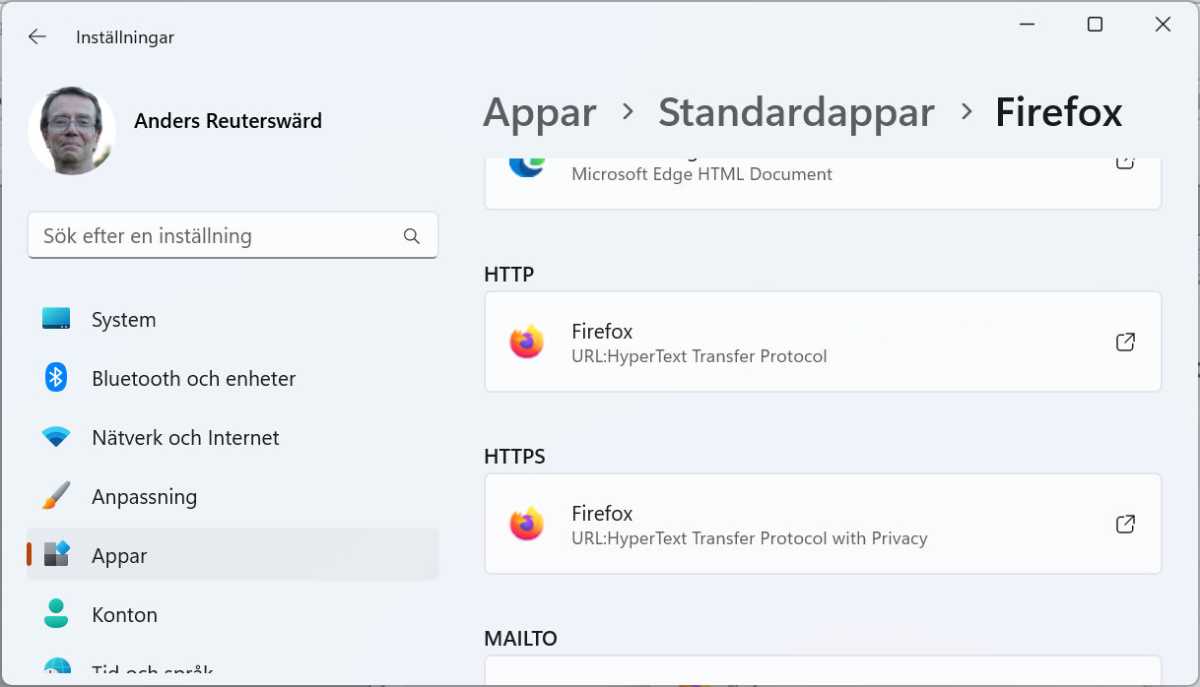The image size is (1200, 687).
Task: Go back to Standardappar breadcrumb
Action: click(796, 112)
